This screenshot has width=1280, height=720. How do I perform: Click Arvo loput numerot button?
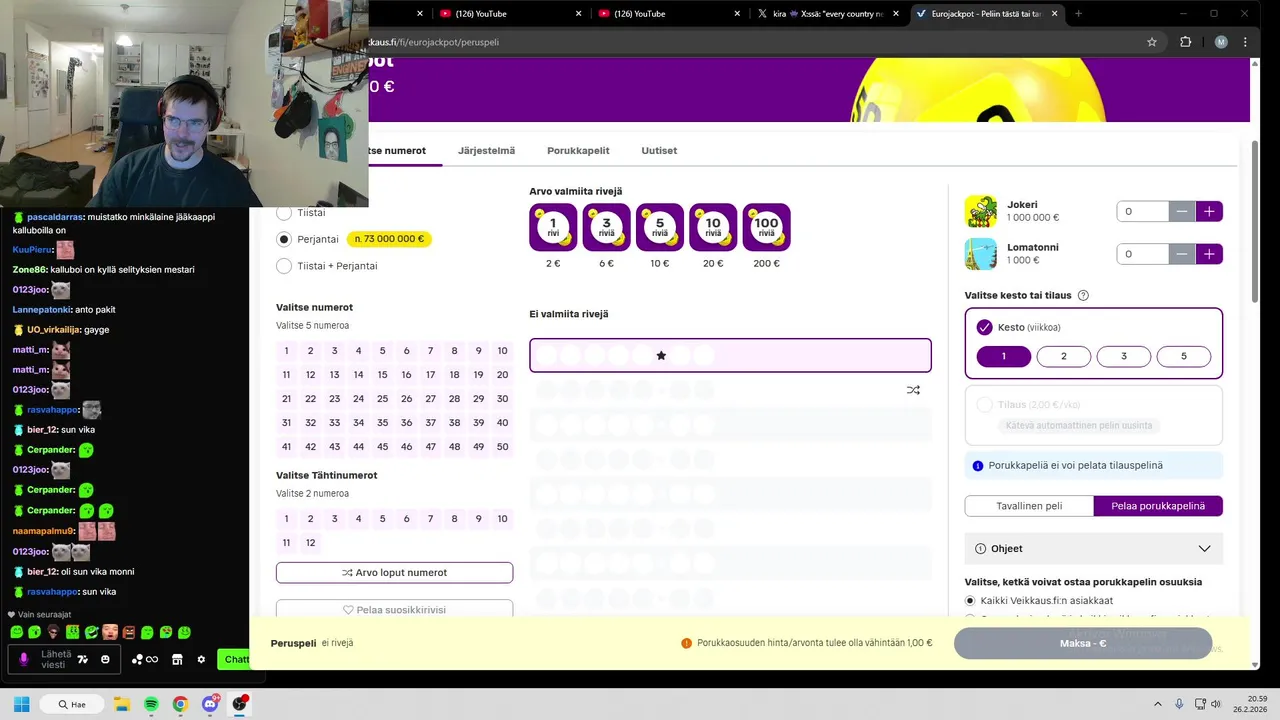tap(394, 573)
